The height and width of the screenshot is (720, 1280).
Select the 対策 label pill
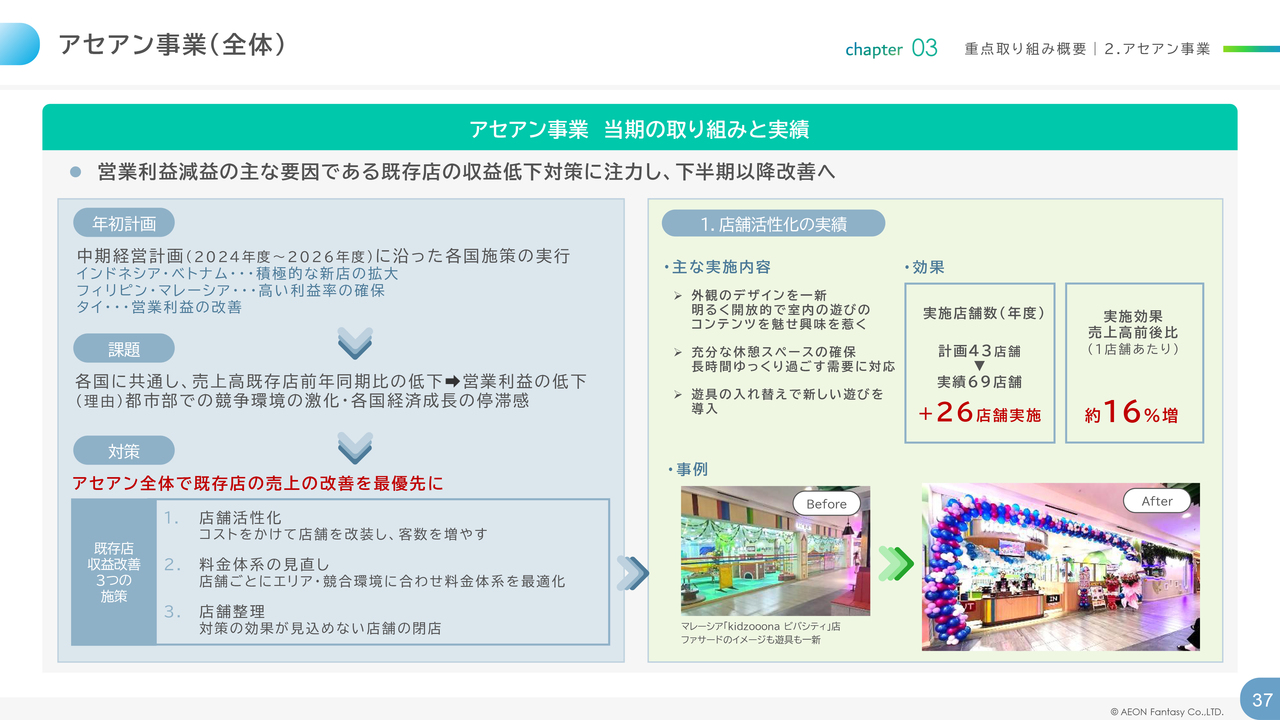pyautogui.click(x=123, y=451)
